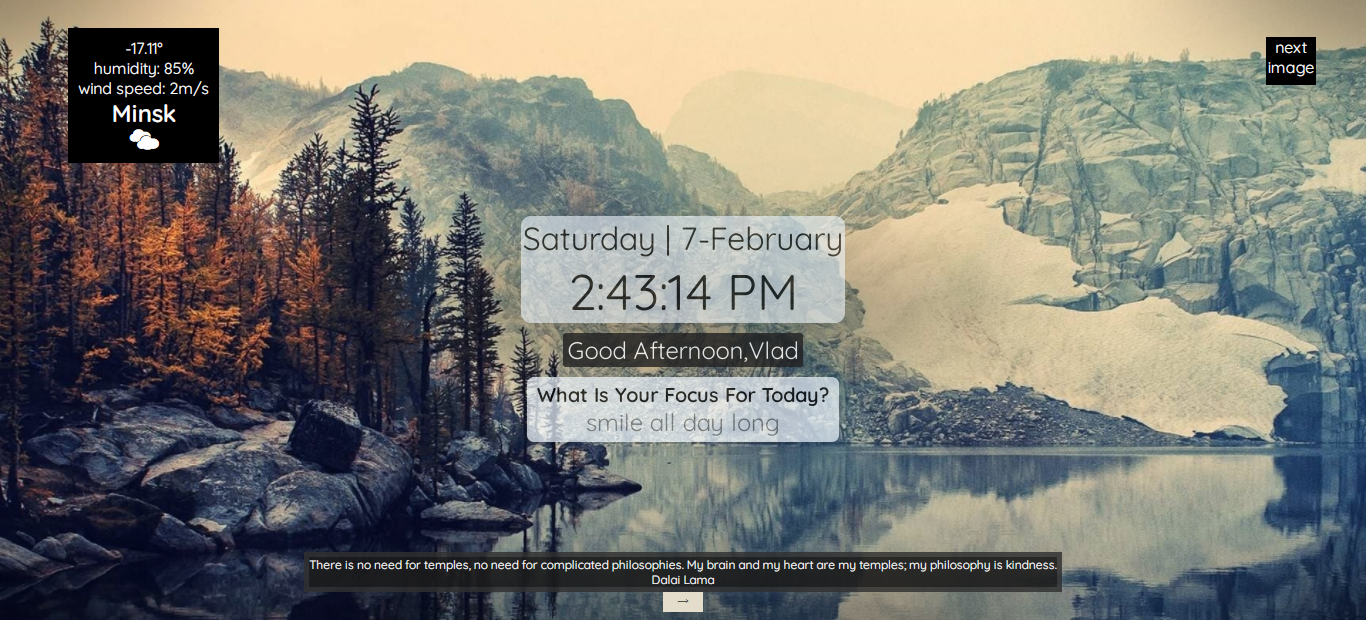Image resolution: width=1366 pixels, height=620 pixels.
Task: Click the author name Dalai Lama
Action: click(x=683, y=579)
